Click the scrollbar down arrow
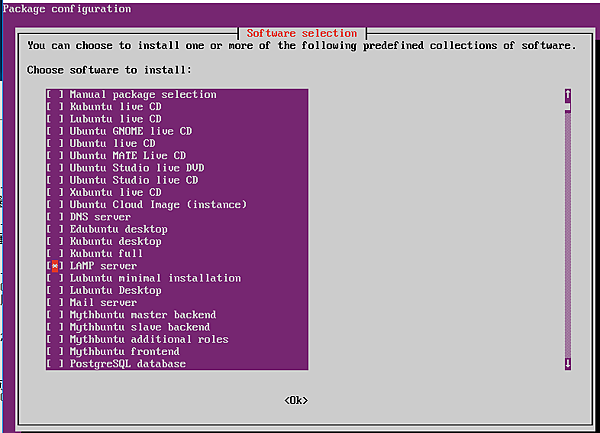The height and width of the screenshot is (433, 600). click(568, 363)
